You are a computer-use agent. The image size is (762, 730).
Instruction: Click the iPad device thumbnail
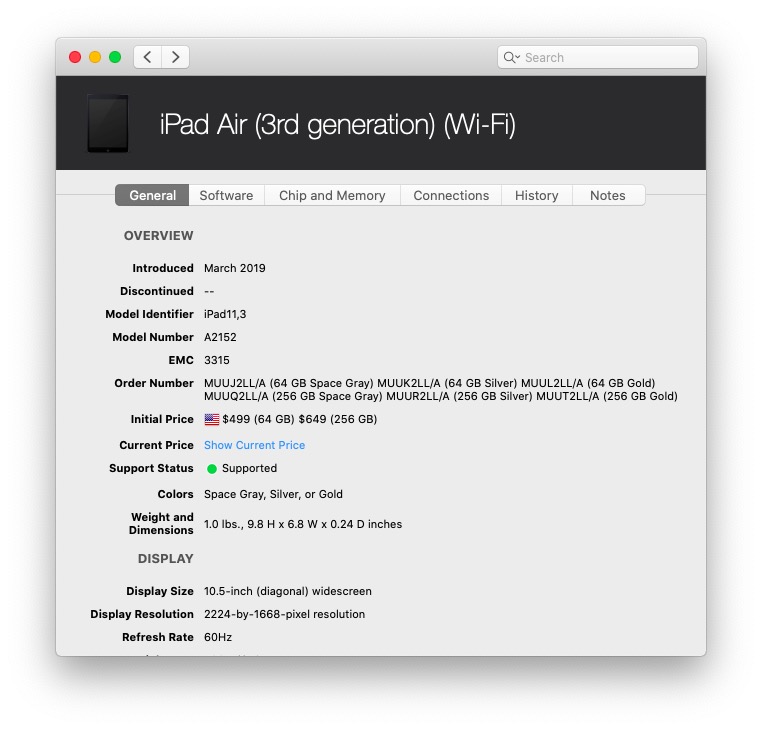tap(108, 123)
